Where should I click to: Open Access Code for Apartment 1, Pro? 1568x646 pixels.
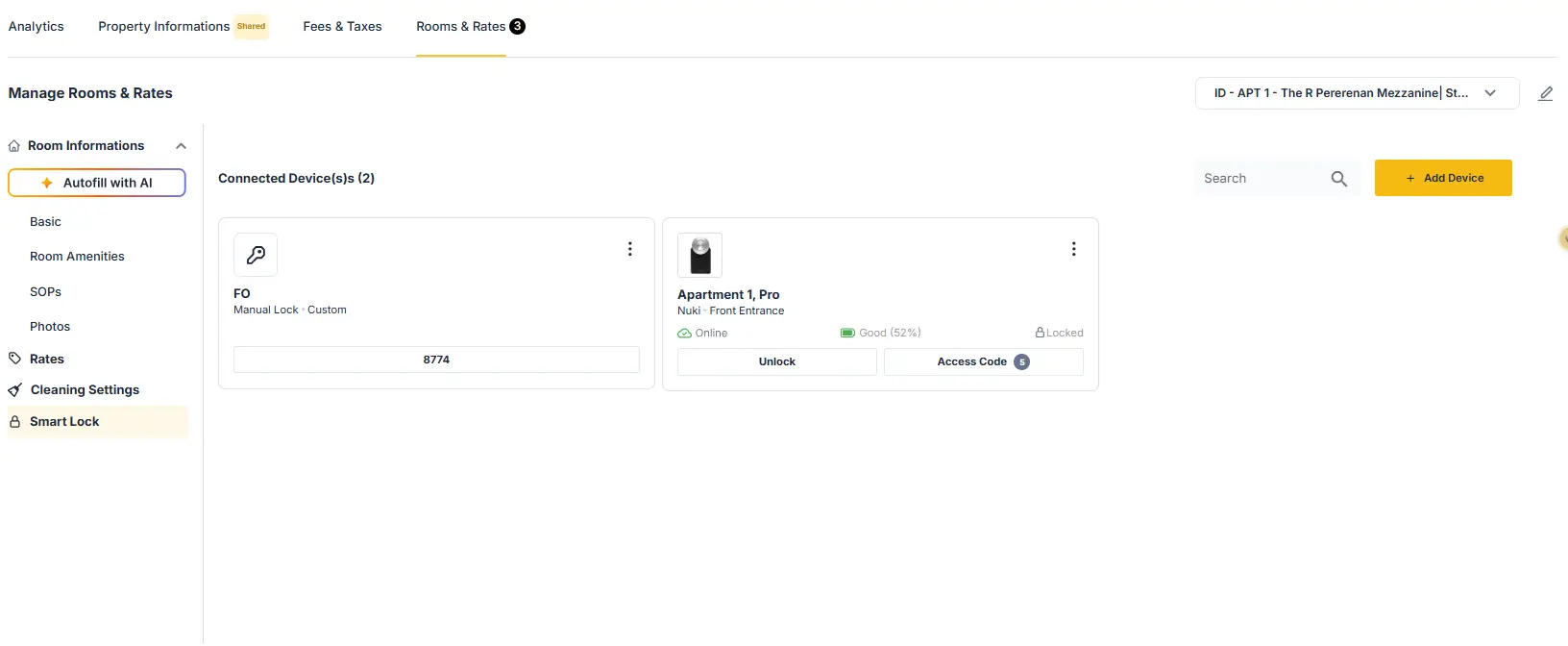[x=983, y=362]
